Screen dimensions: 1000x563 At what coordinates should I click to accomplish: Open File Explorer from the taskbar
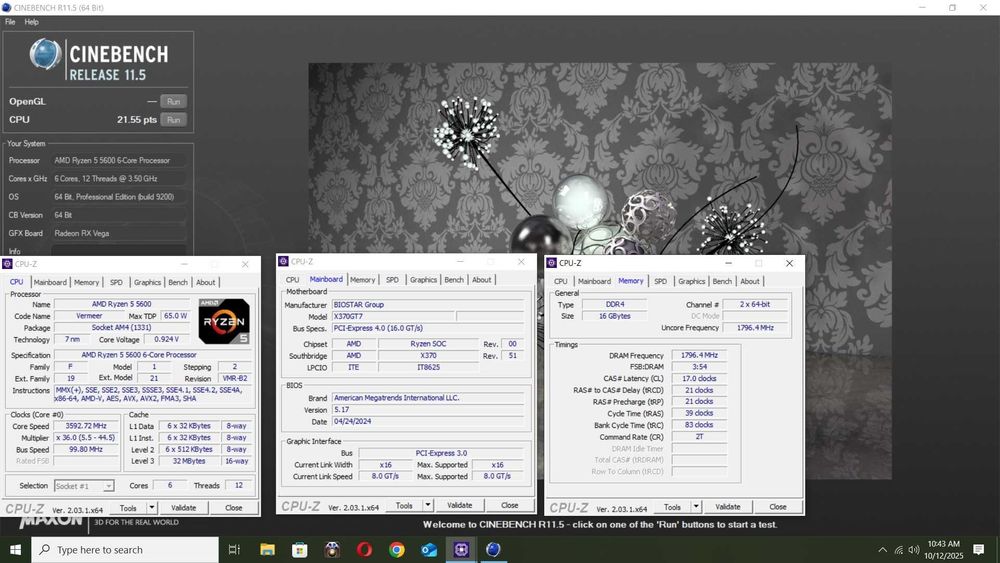(267, 550)
